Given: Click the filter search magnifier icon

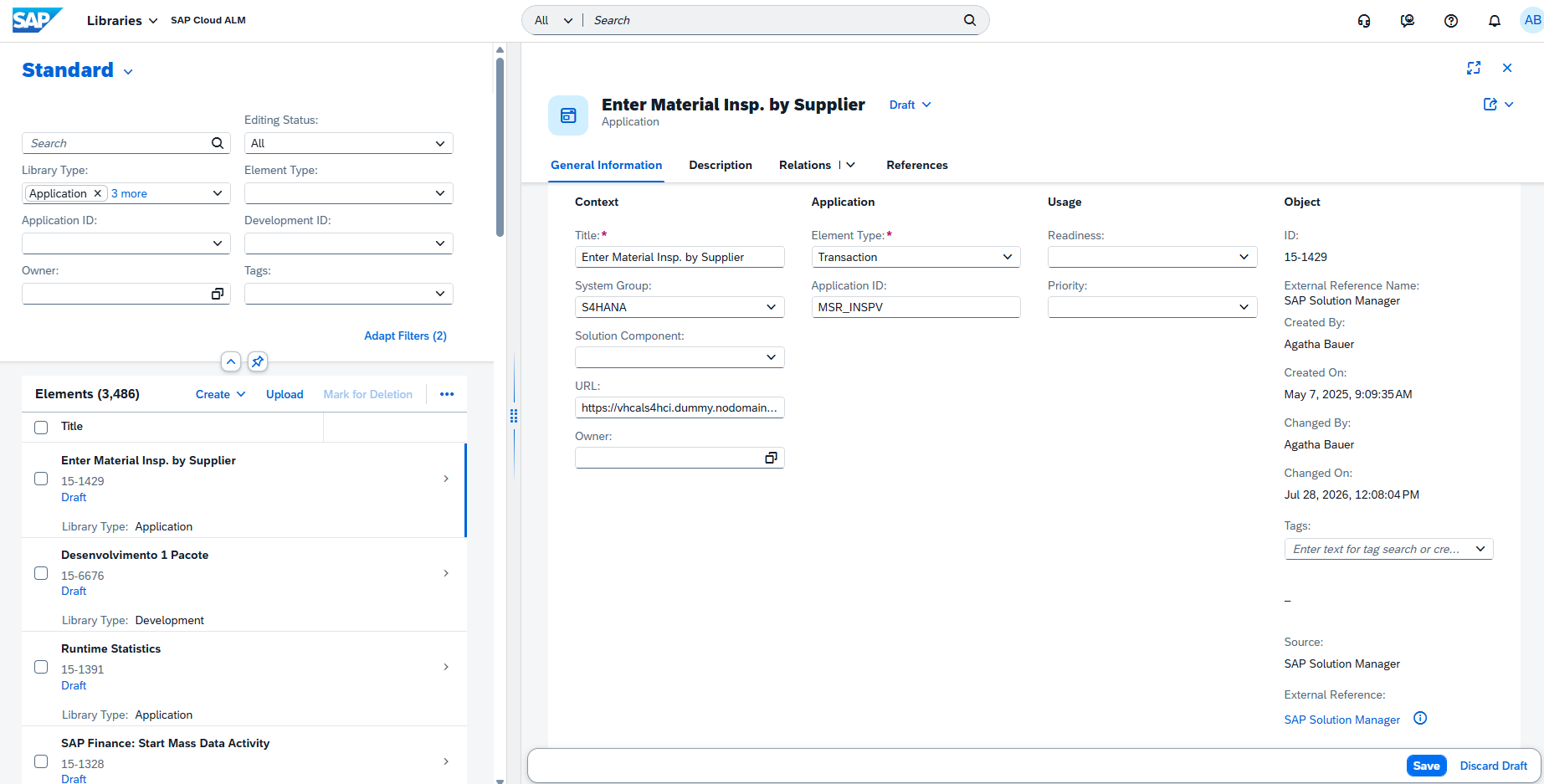Looking at the screenshot, I should click(218, 143).
